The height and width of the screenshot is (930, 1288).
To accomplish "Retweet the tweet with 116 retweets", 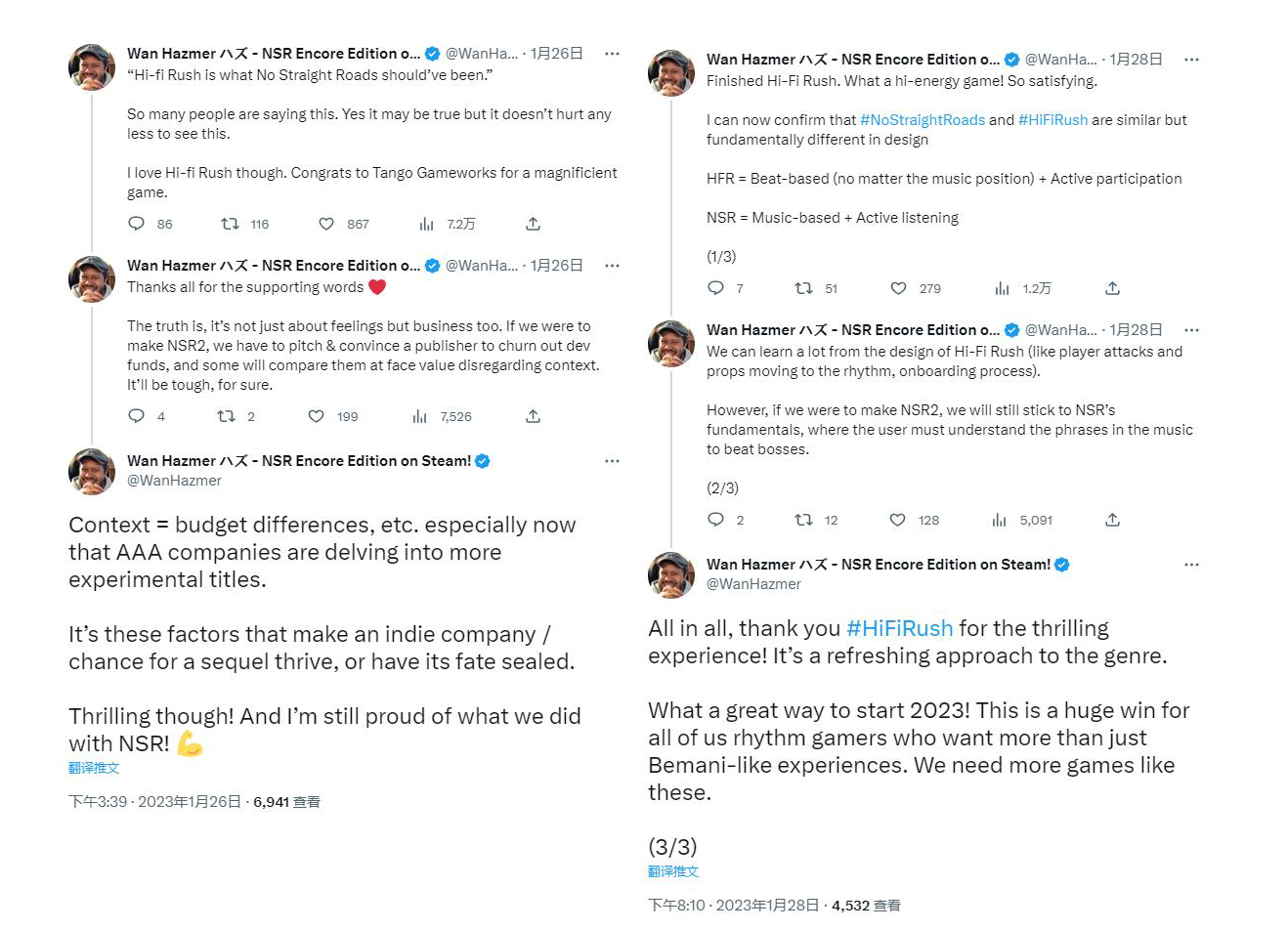I will (230, 224).
